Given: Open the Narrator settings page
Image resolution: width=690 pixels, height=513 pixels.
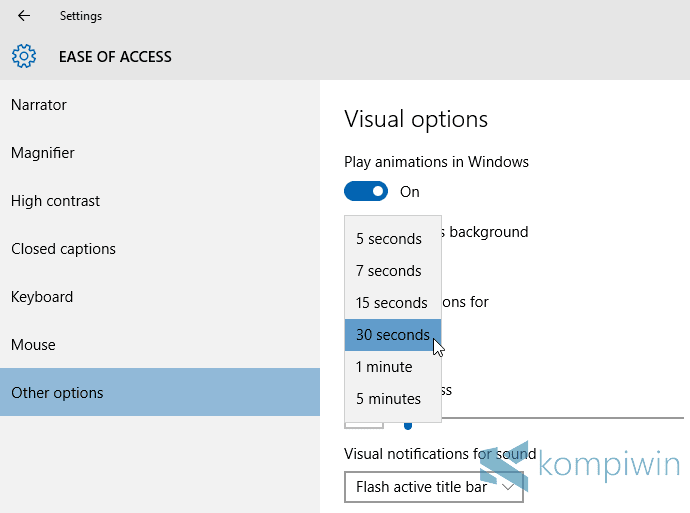Looking at the screenshot, I should tap(39, 105).
